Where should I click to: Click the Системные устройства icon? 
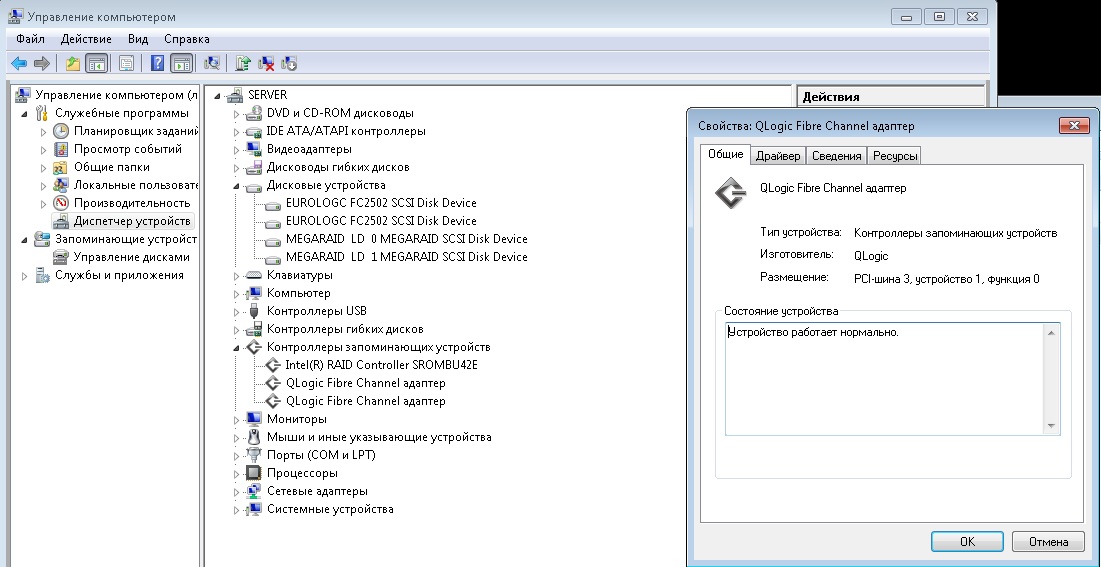click(x=253, y=509)
